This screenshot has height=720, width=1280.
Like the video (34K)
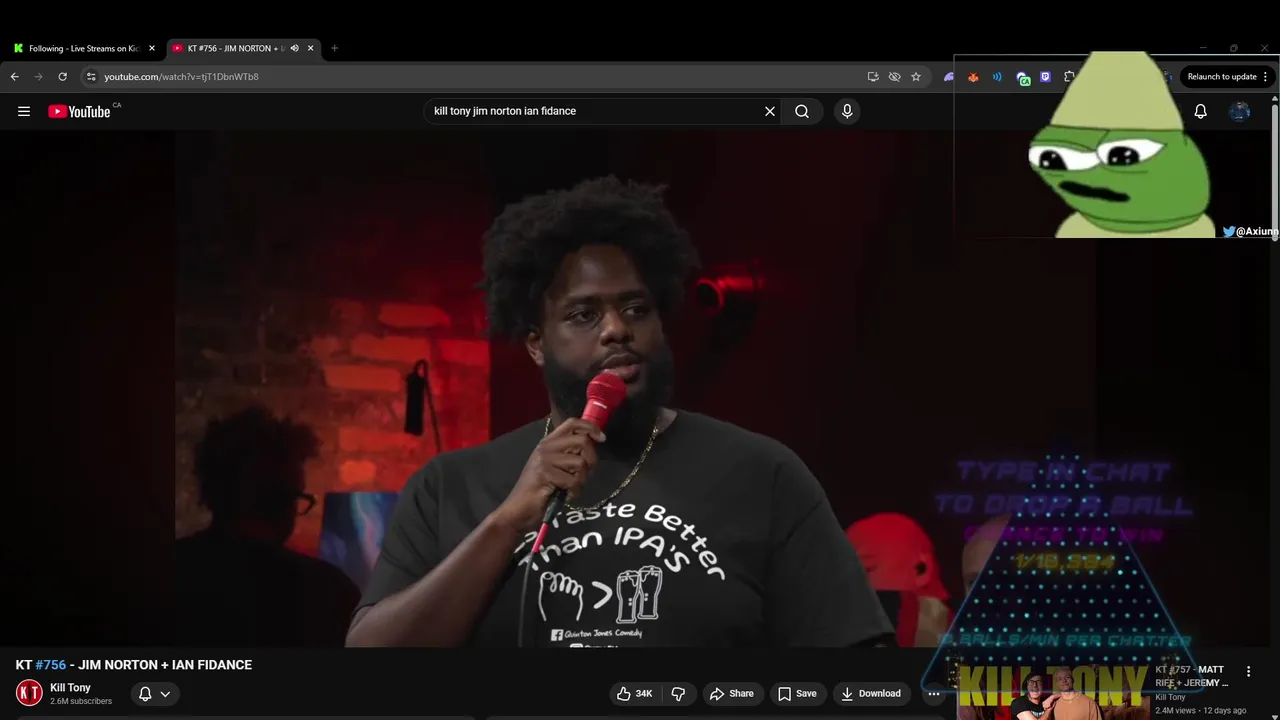click(x=635, y=693)
